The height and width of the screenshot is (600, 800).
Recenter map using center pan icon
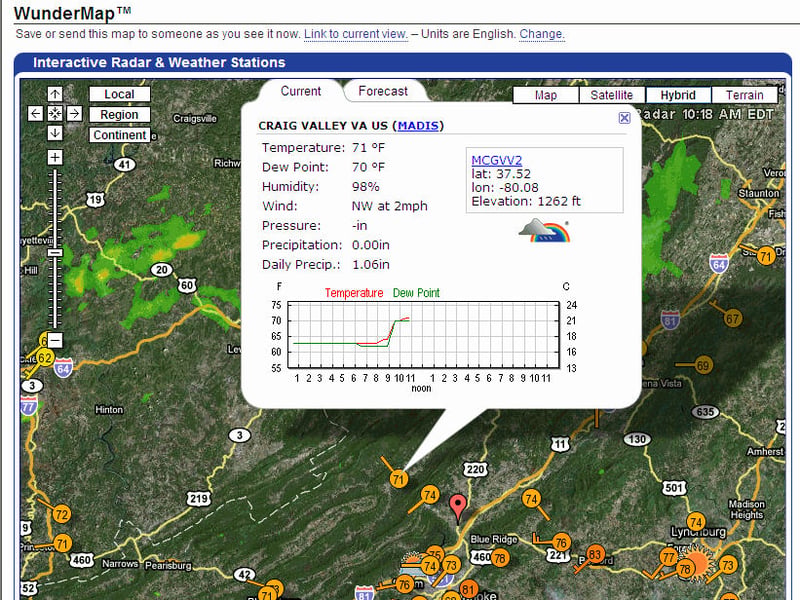click(x=55, y=113)
